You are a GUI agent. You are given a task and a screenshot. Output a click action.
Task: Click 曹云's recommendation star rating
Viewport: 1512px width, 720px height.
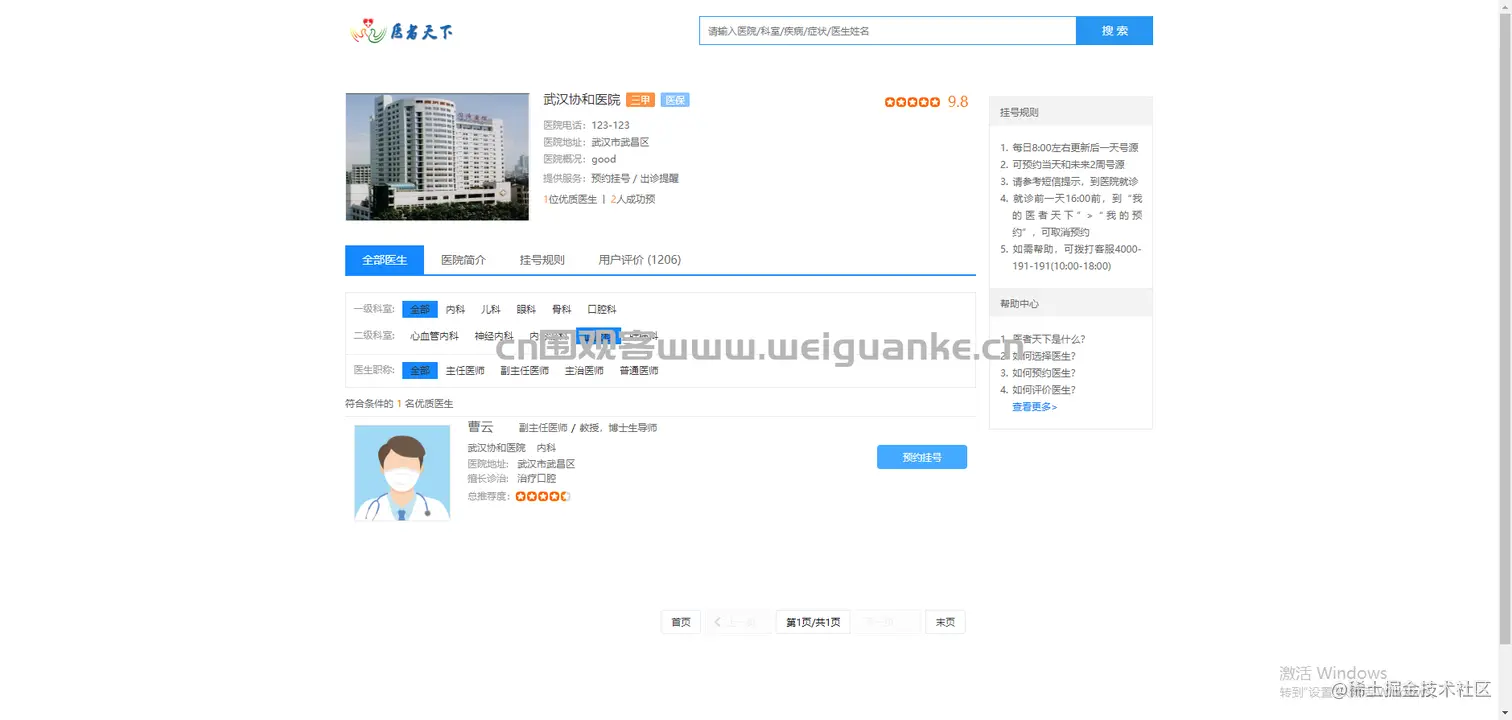[543, 496]
